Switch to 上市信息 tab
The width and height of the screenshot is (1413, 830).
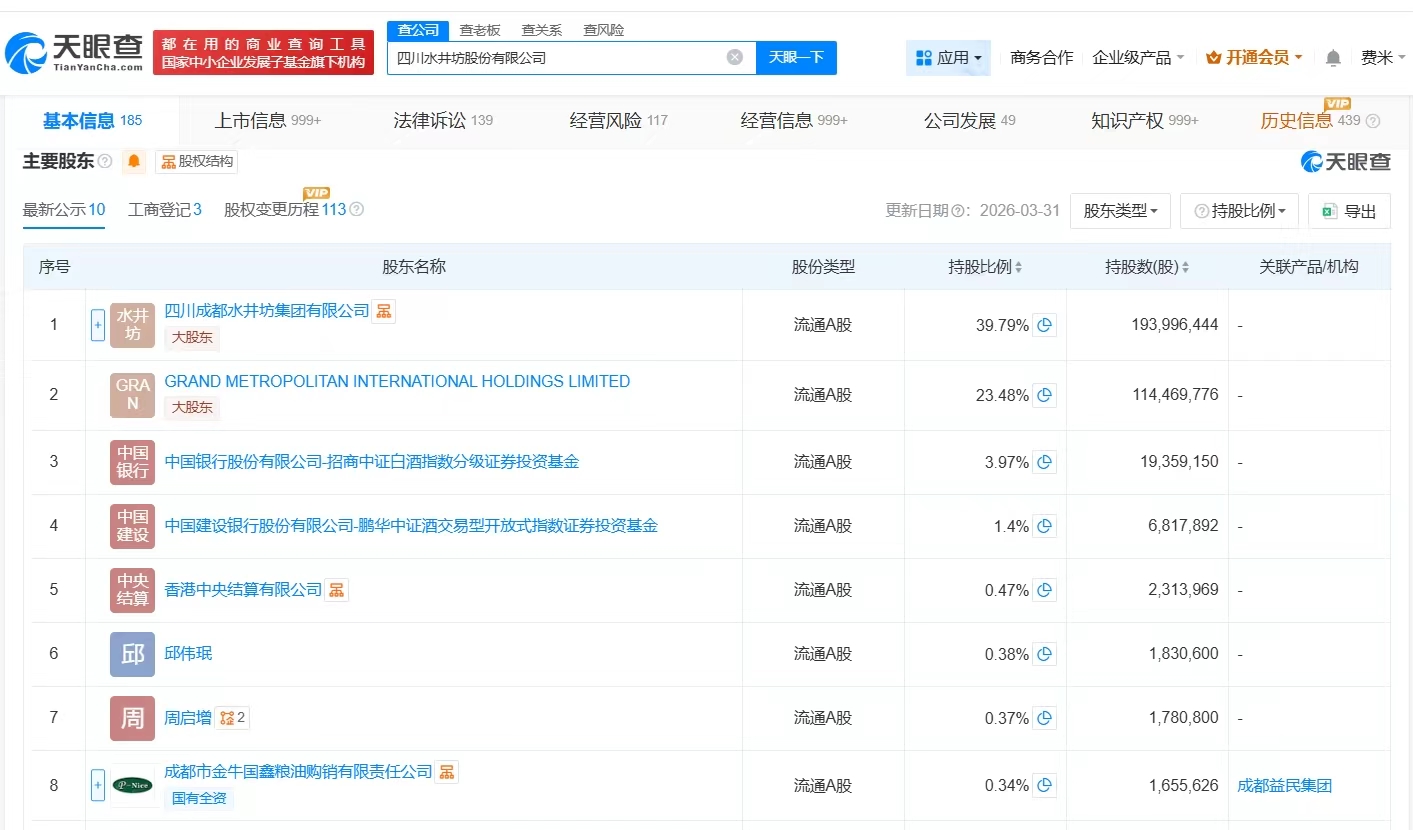[x=268, y=121]
